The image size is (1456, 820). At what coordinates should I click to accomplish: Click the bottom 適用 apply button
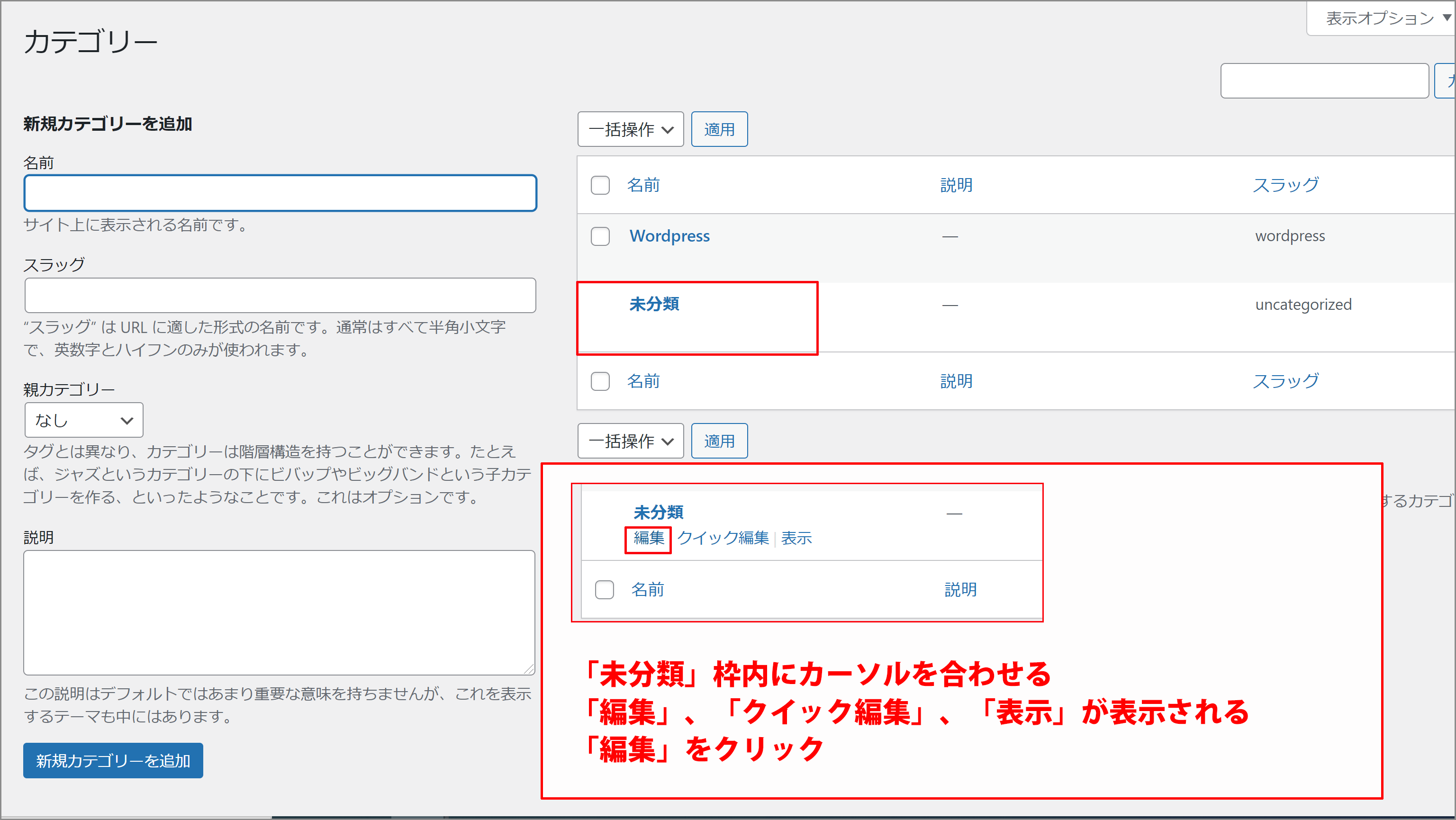point(719,442)
